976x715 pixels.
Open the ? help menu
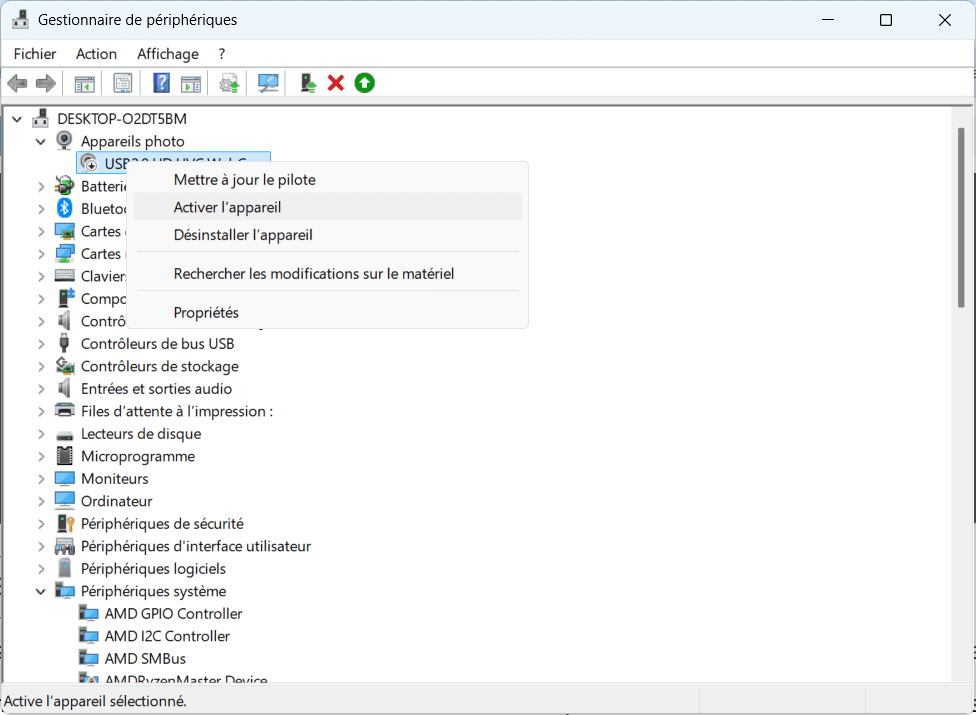click(222, 54)
